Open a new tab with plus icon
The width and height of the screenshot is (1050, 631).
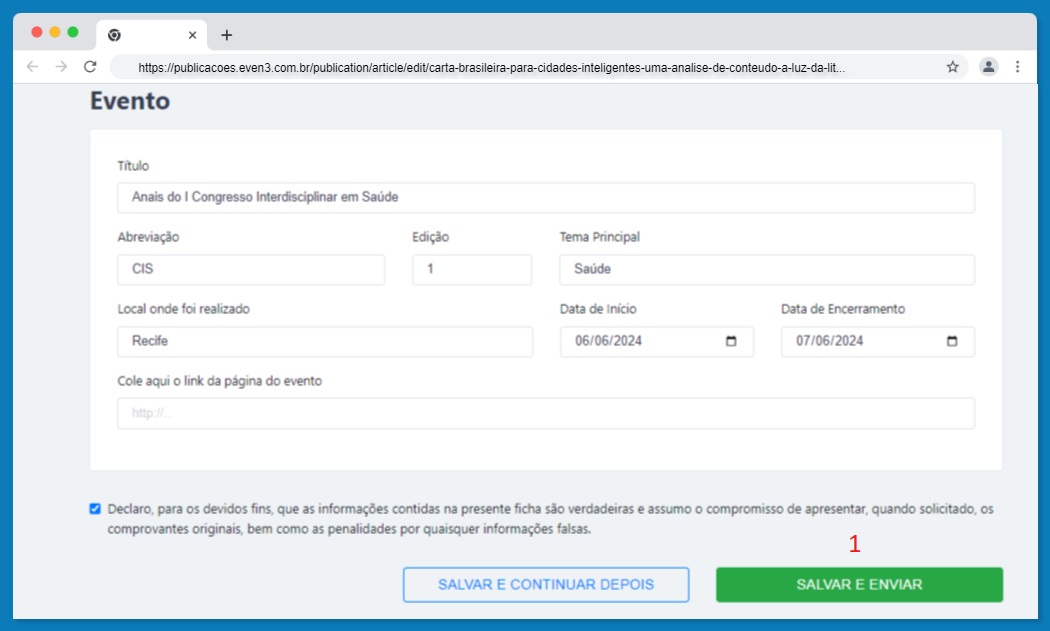tap(226, 35)
